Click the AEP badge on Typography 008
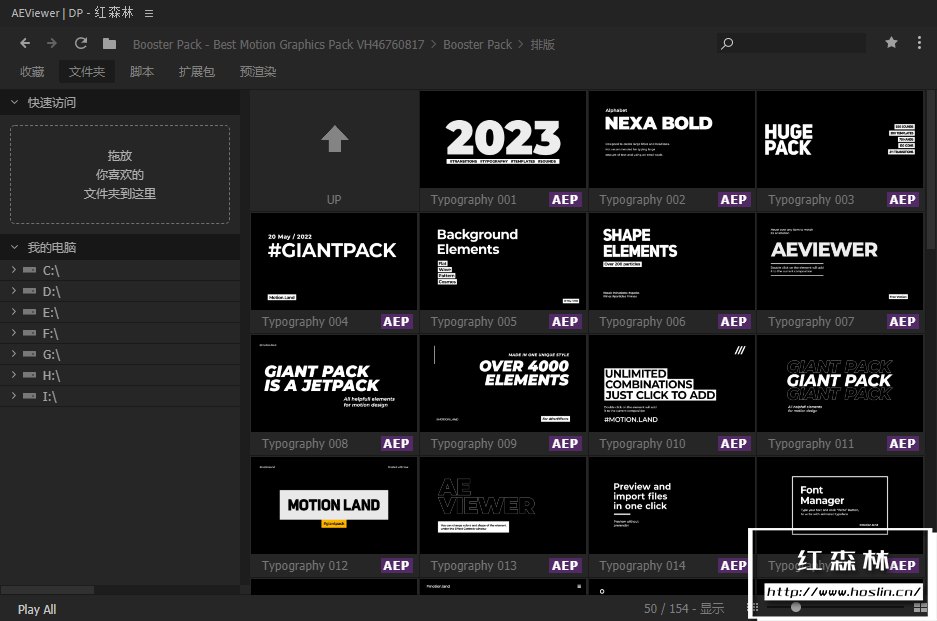937x621 pixels. point(396,443)
